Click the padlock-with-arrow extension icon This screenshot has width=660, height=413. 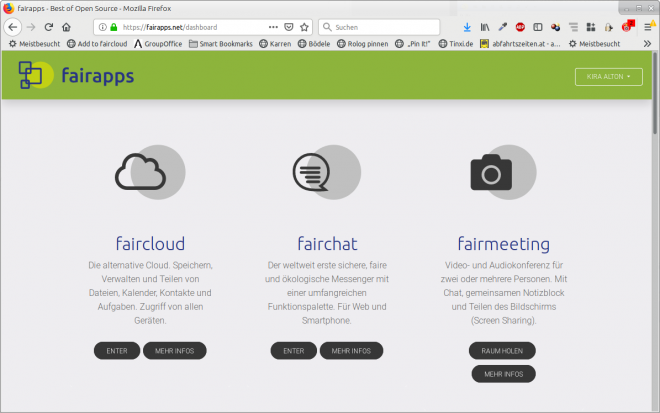(x=609, y=27)
